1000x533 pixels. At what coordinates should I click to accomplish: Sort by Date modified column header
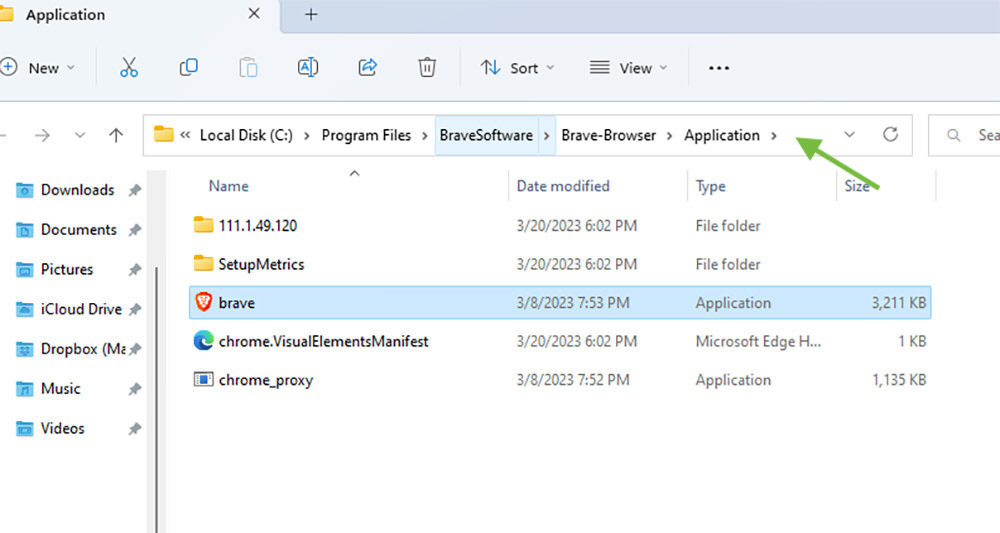563,186
